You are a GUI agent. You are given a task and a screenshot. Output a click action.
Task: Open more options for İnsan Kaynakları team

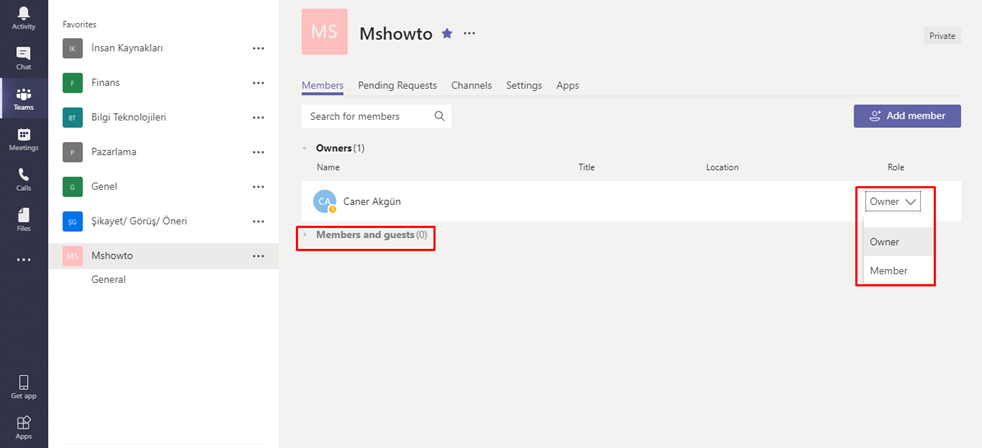tap(258, 48)
